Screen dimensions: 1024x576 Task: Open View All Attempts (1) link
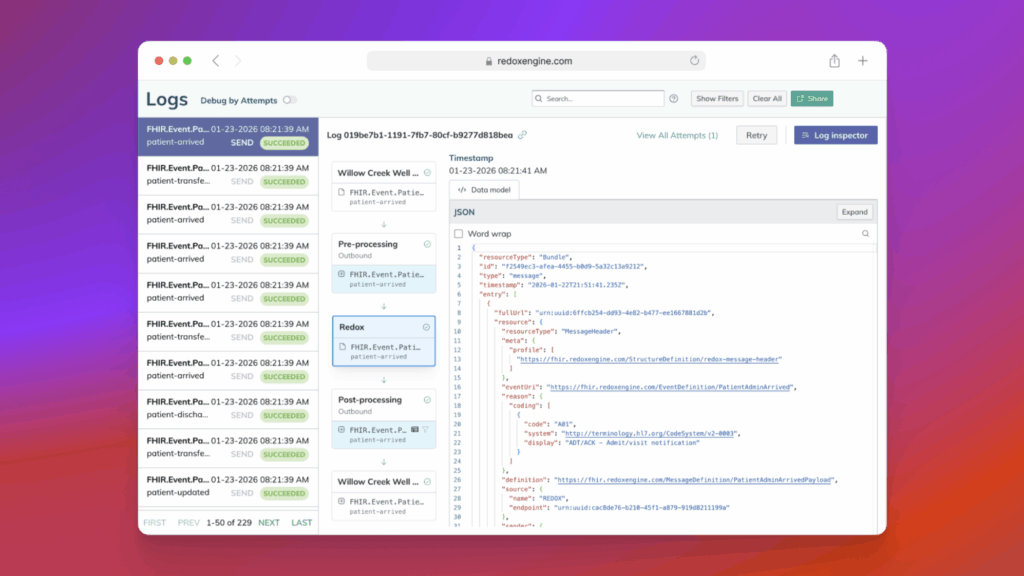tap(677, 135)
